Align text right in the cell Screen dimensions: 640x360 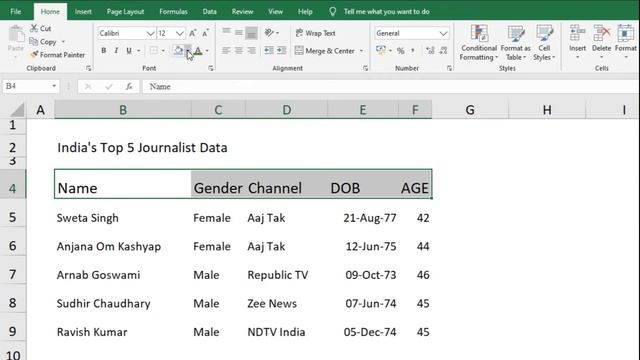click(251, 51)
